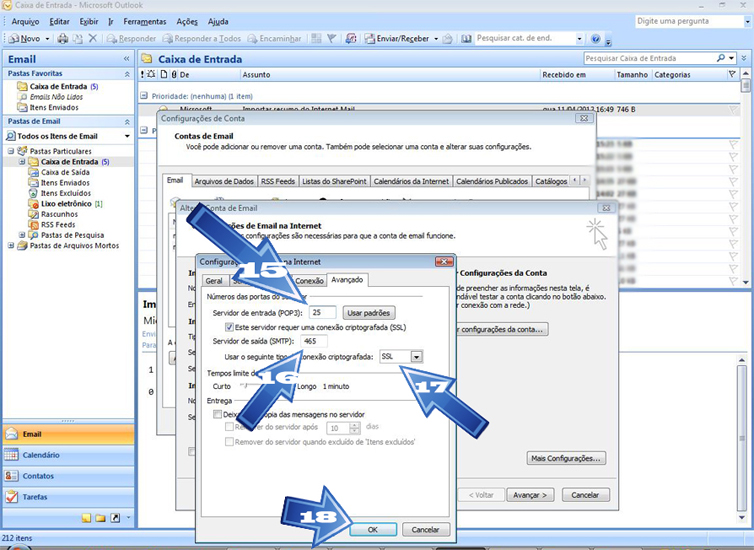Open the Address Book toolbar icon
This screenshot has height=550, width=754.
click(466, 38)
